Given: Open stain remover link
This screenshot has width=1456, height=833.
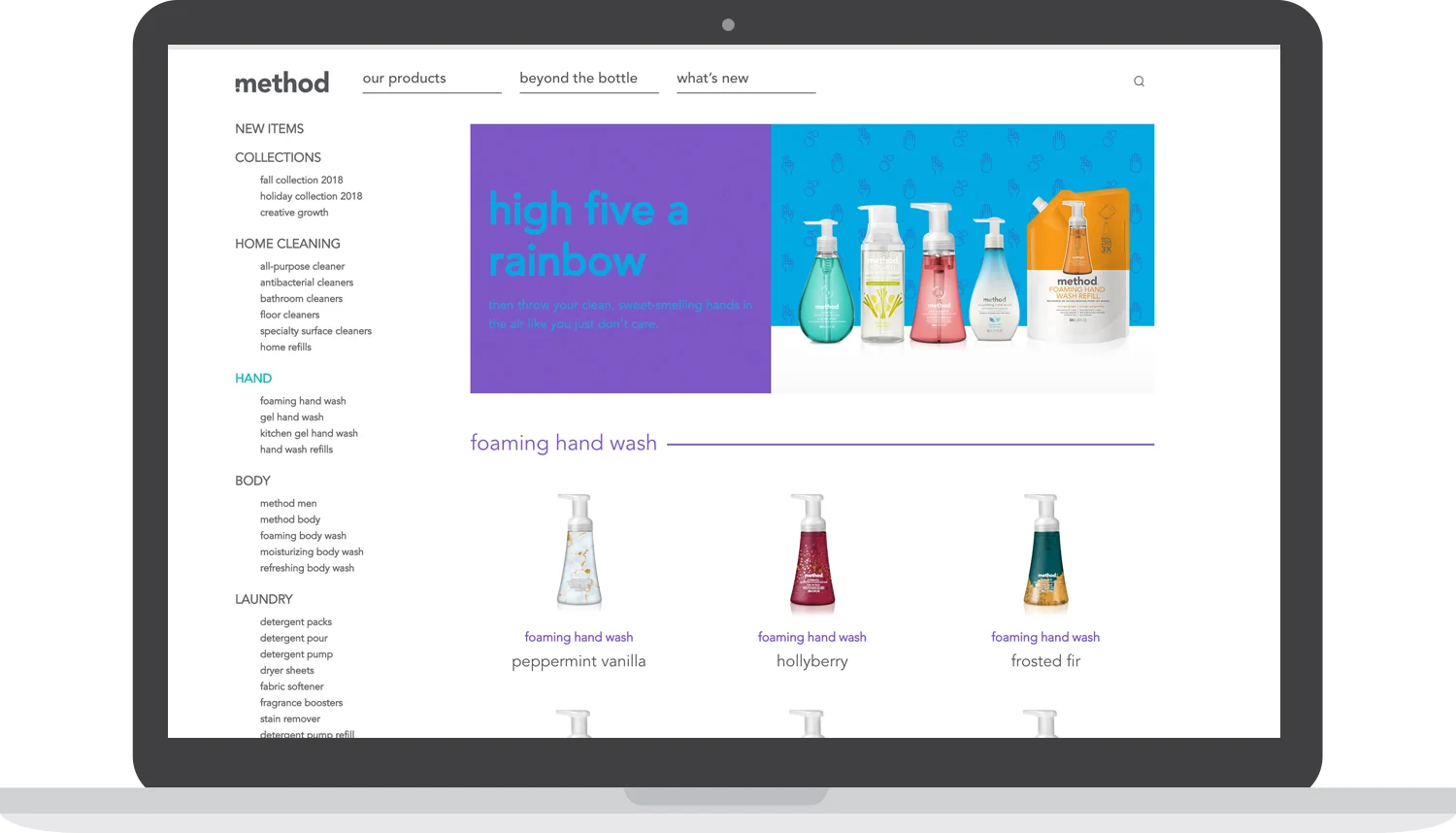Looking at the screenshot, I should point(289,719).
